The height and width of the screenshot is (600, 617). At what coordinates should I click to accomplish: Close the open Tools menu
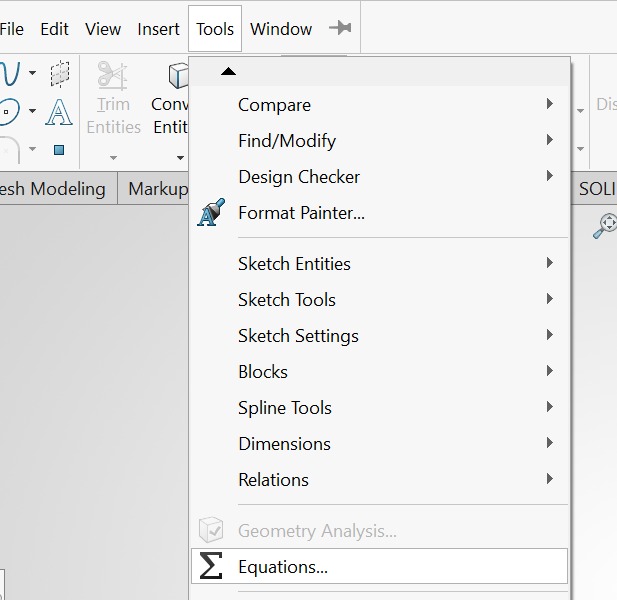click(215, 29)
